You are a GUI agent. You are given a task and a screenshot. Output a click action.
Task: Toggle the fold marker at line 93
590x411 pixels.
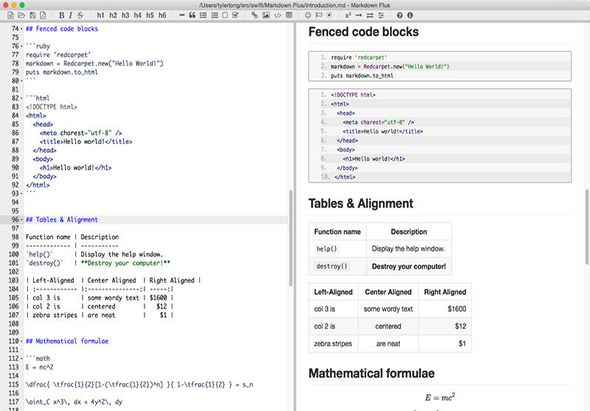click(x=21, y=193)
